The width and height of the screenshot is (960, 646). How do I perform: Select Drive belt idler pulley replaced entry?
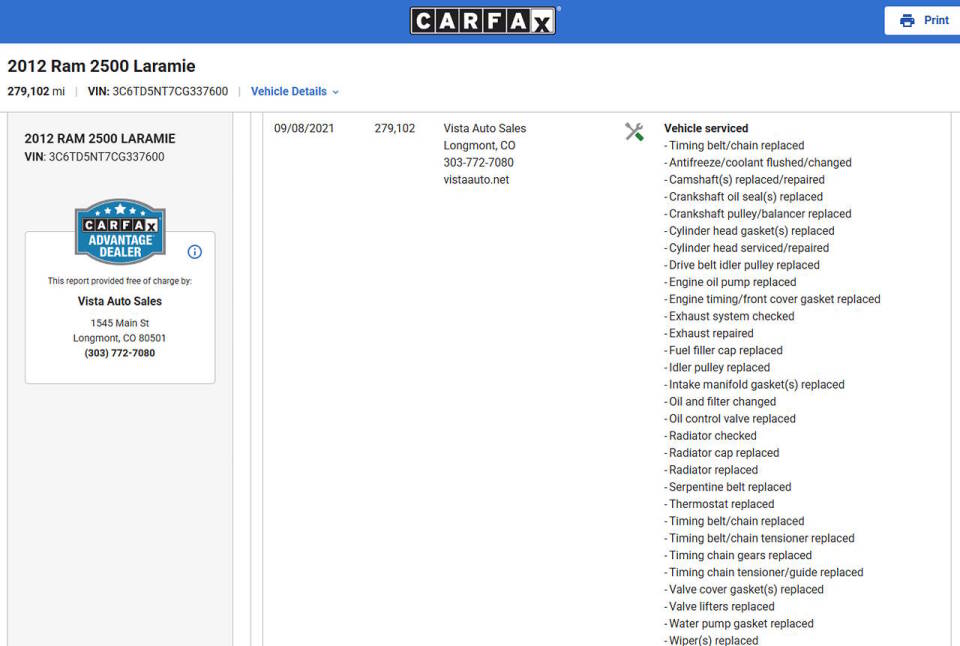click(x=742, y=265)
